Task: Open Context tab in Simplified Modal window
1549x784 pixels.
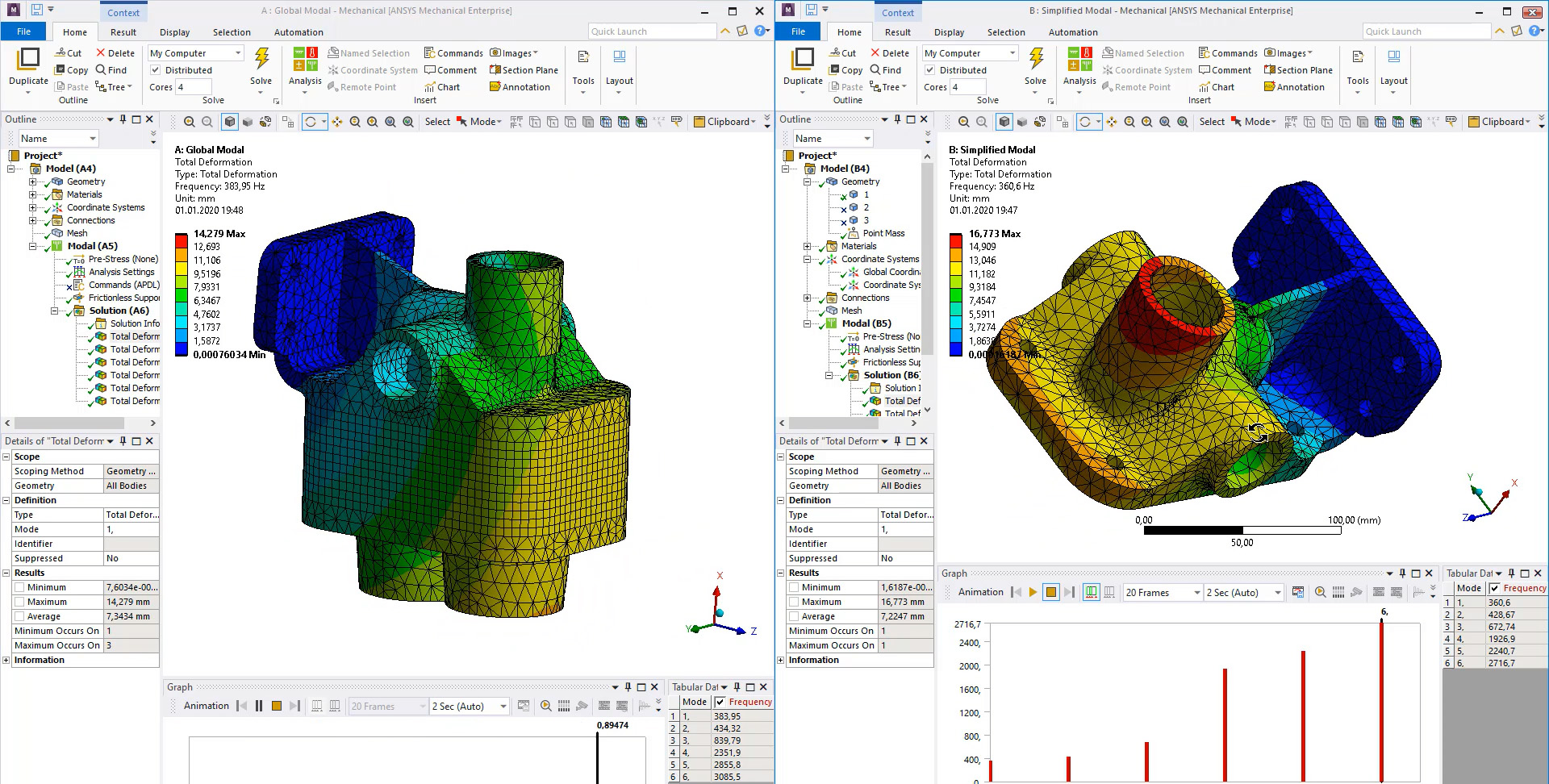Action: (x=898, y=13)
